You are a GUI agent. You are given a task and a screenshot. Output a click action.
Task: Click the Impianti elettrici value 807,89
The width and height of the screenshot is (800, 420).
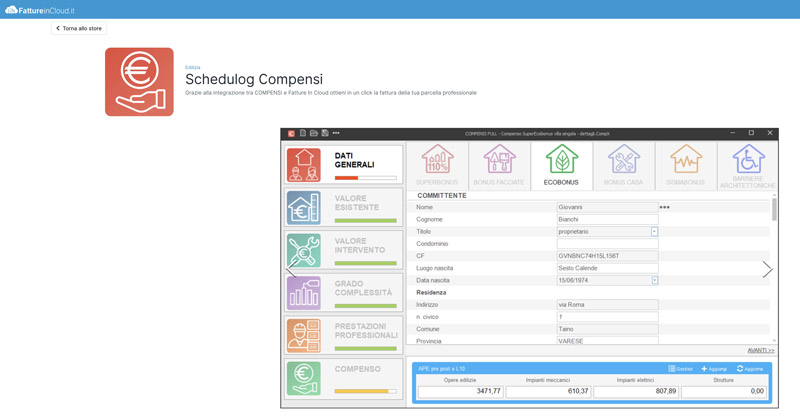[x=636, y=391]
